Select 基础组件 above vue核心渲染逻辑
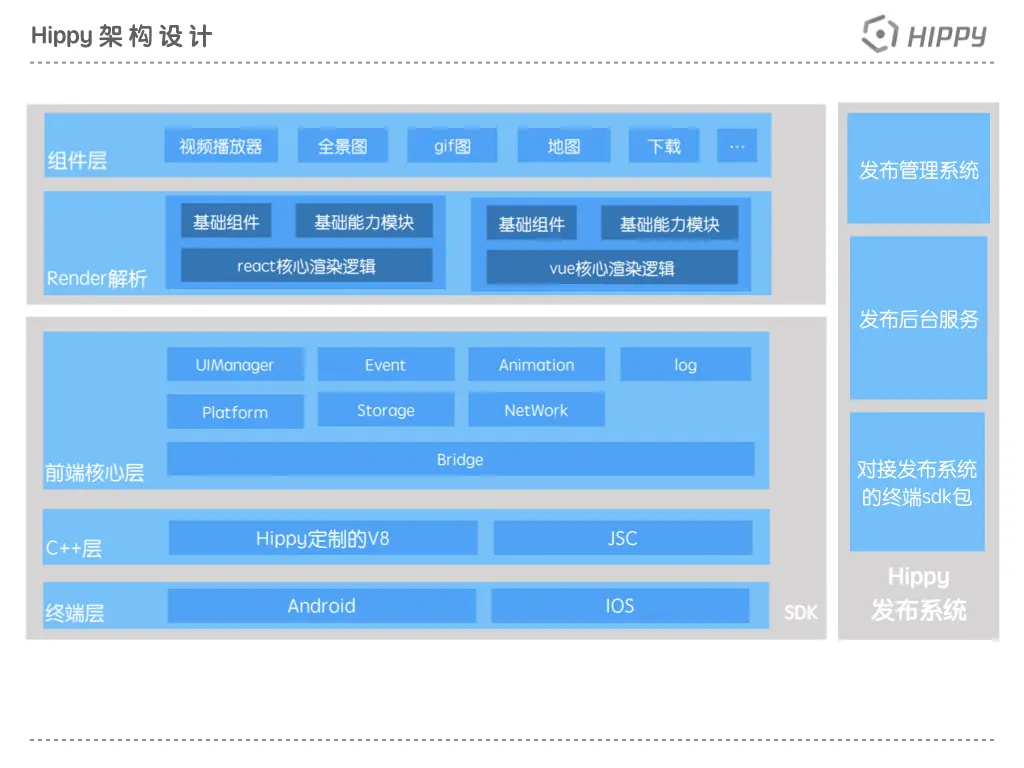This screenshot has width=1024, height=768. click(532, 224)
